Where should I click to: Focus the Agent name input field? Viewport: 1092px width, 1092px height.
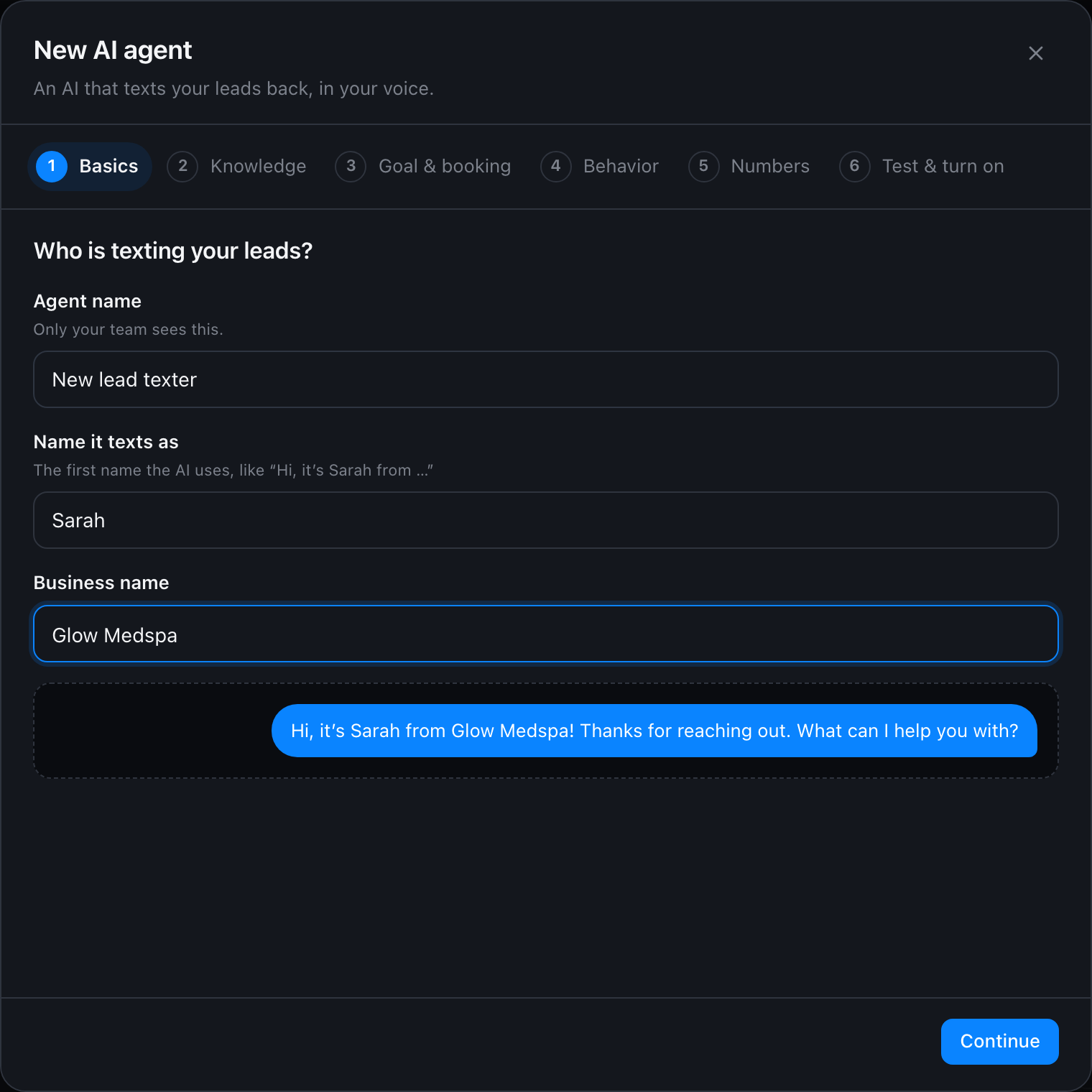[x=546, y=379]
